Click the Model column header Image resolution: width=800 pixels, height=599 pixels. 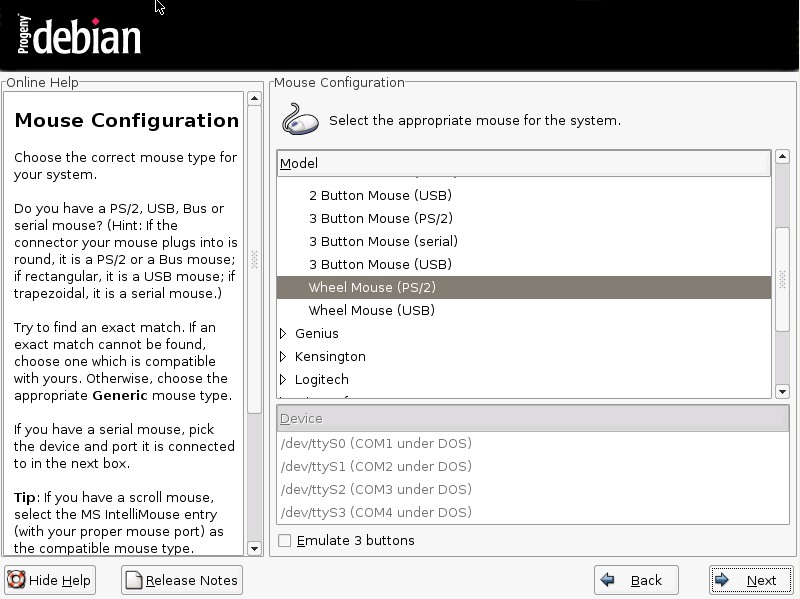click(x=523, y=163)
